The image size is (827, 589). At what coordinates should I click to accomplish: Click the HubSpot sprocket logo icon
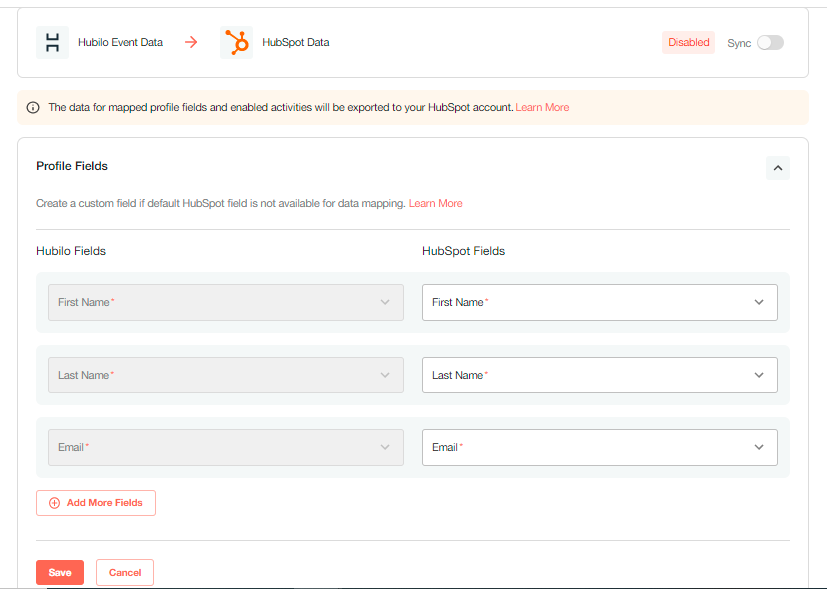click(x=236, y=42)
